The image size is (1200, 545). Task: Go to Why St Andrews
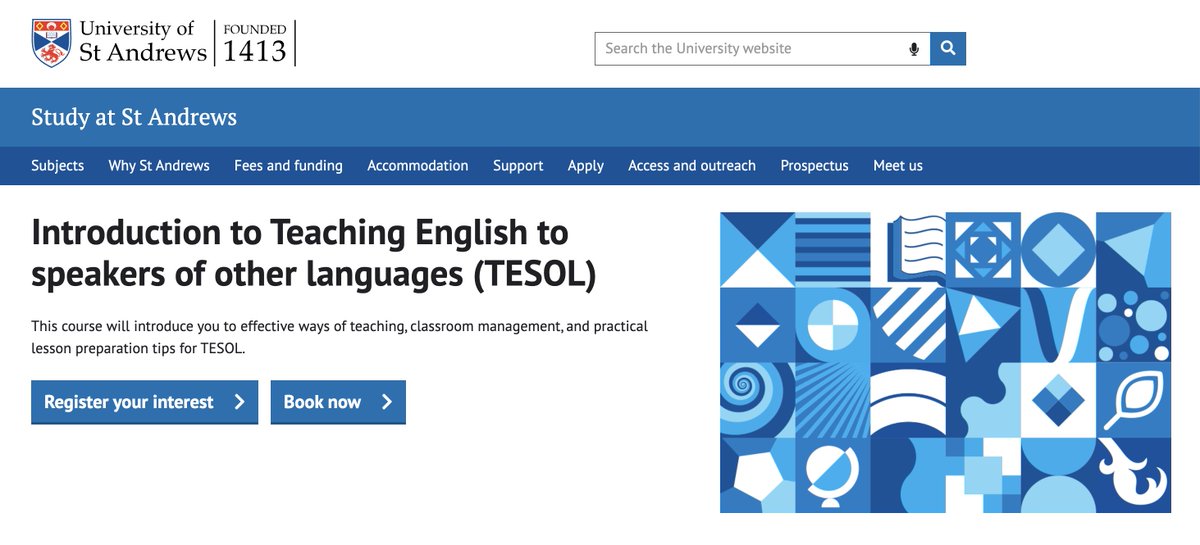[x=159, y=166]
